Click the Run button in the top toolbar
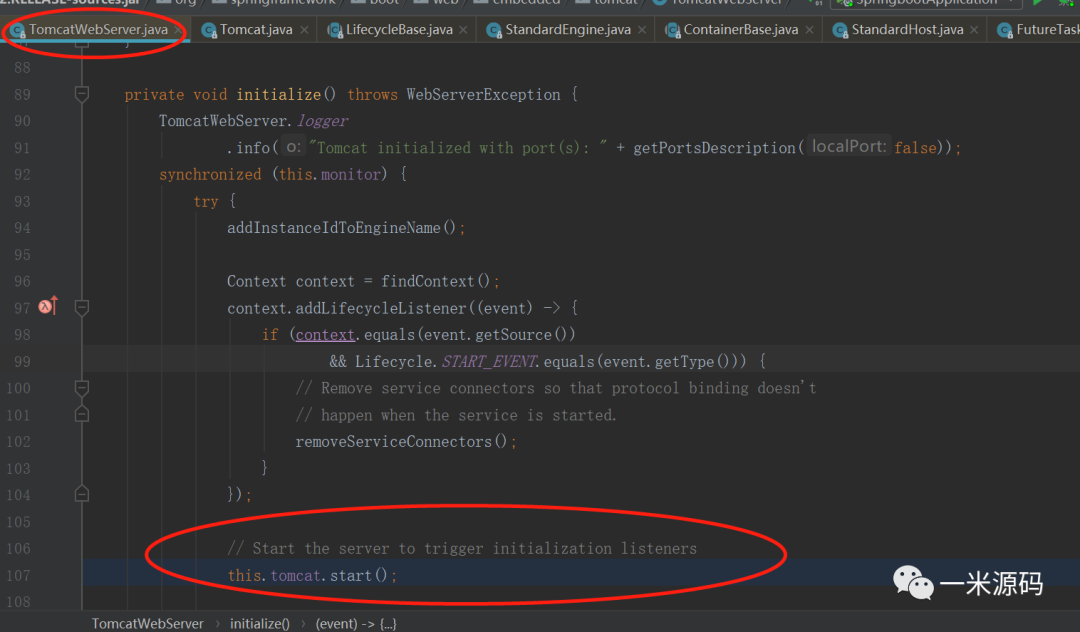 pyautogui.click(x=1038, y=3)
